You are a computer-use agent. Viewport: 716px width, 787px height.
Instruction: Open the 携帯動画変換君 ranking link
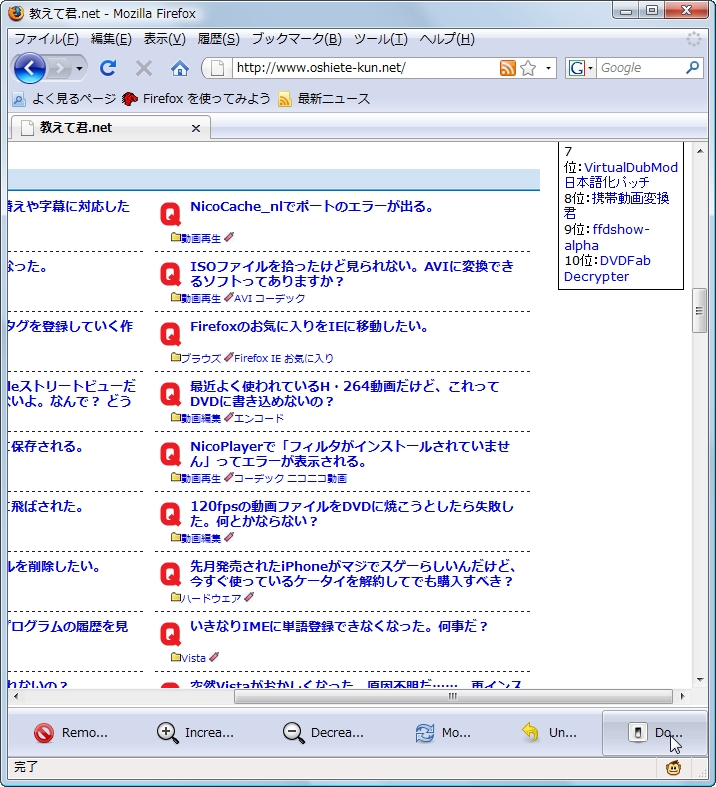coord(617,206)
